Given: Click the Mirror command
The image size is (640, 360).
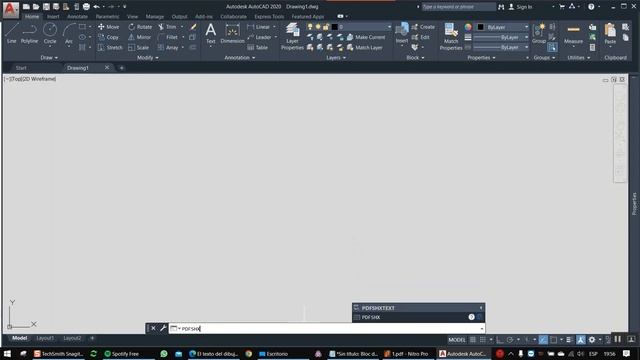Looking at the screenshot, I should 140,37.
